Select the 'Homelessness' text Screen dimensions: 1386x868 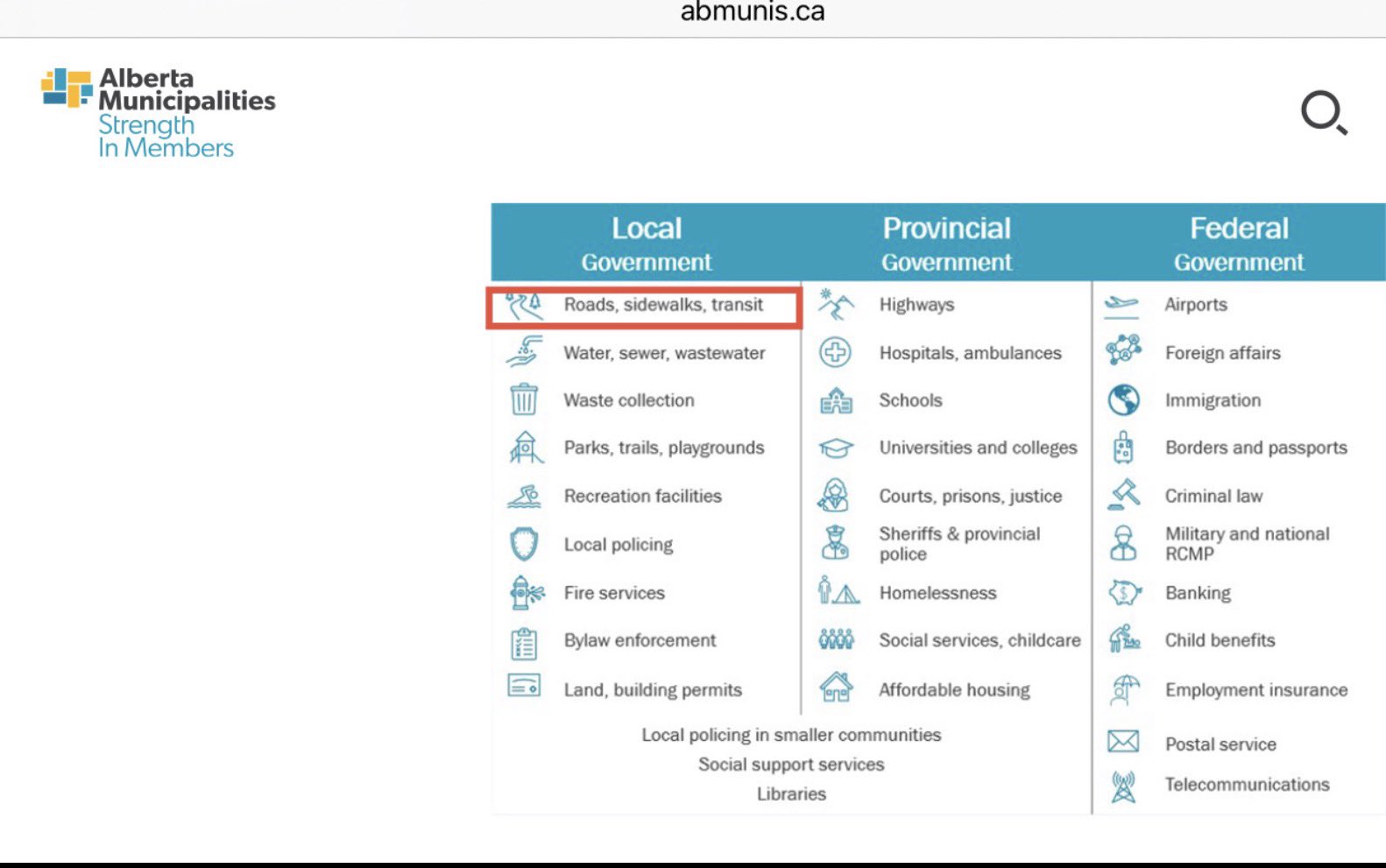(937, 593)
